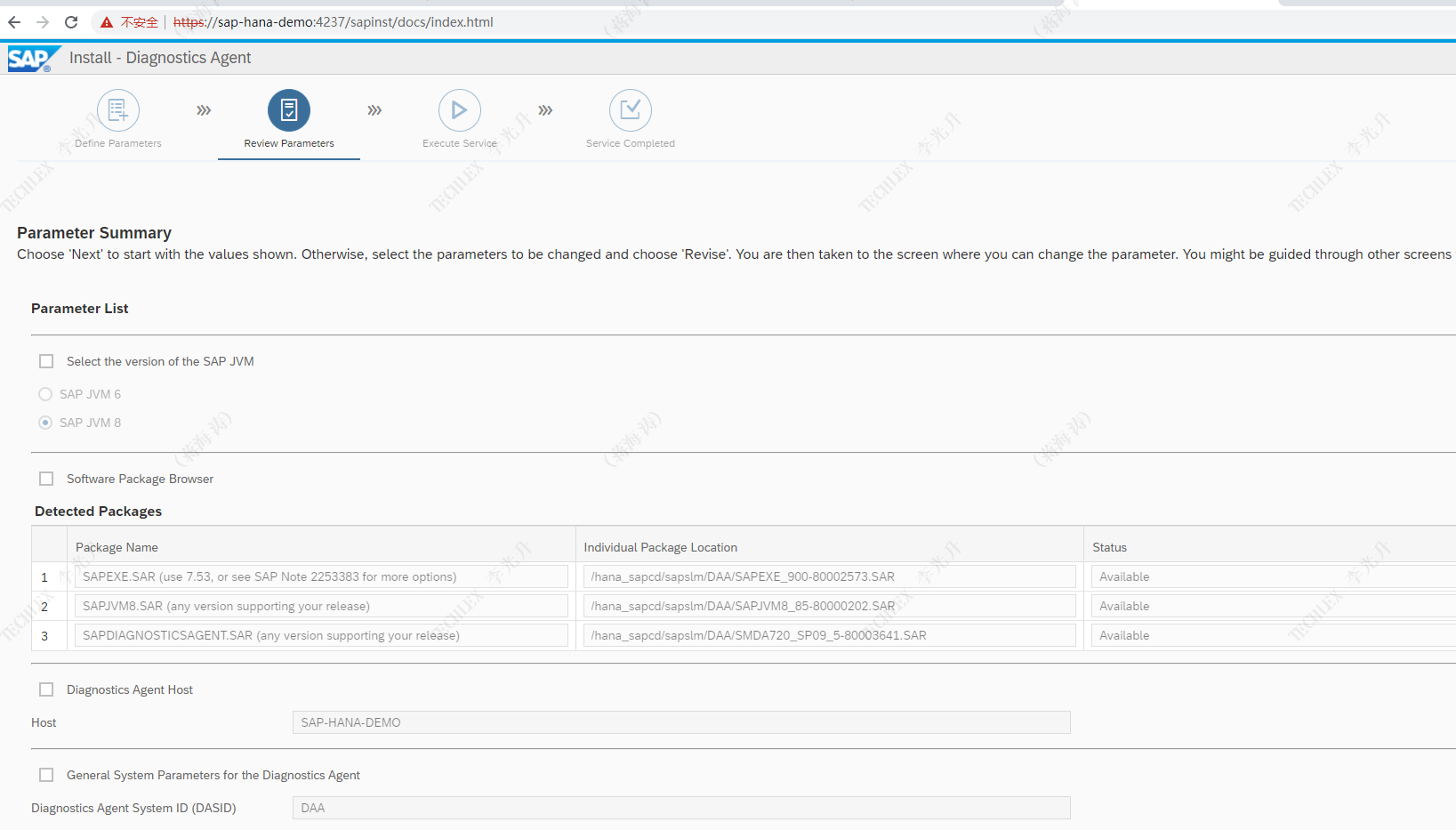Click the Review Parameters step label
This screenshot has height=830, width=1456.
pos(289,143)
